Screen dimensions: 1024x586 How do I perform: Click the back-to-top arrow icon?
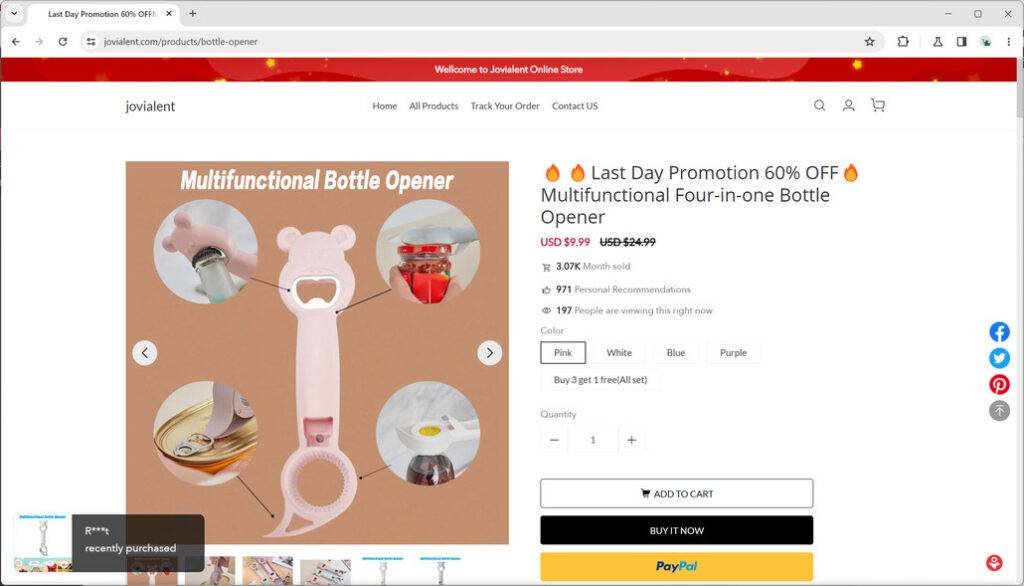click(x=999, y=411)
